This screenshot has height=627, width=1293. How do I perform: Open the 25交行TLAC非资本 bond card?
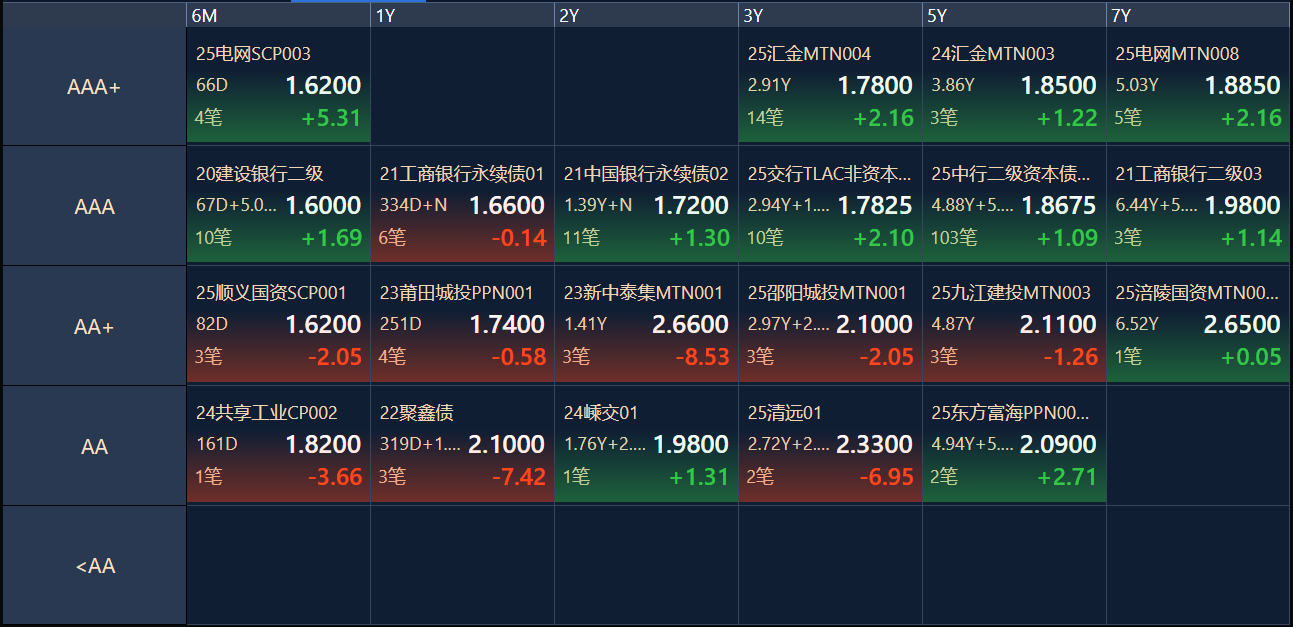tap(830, 205)
